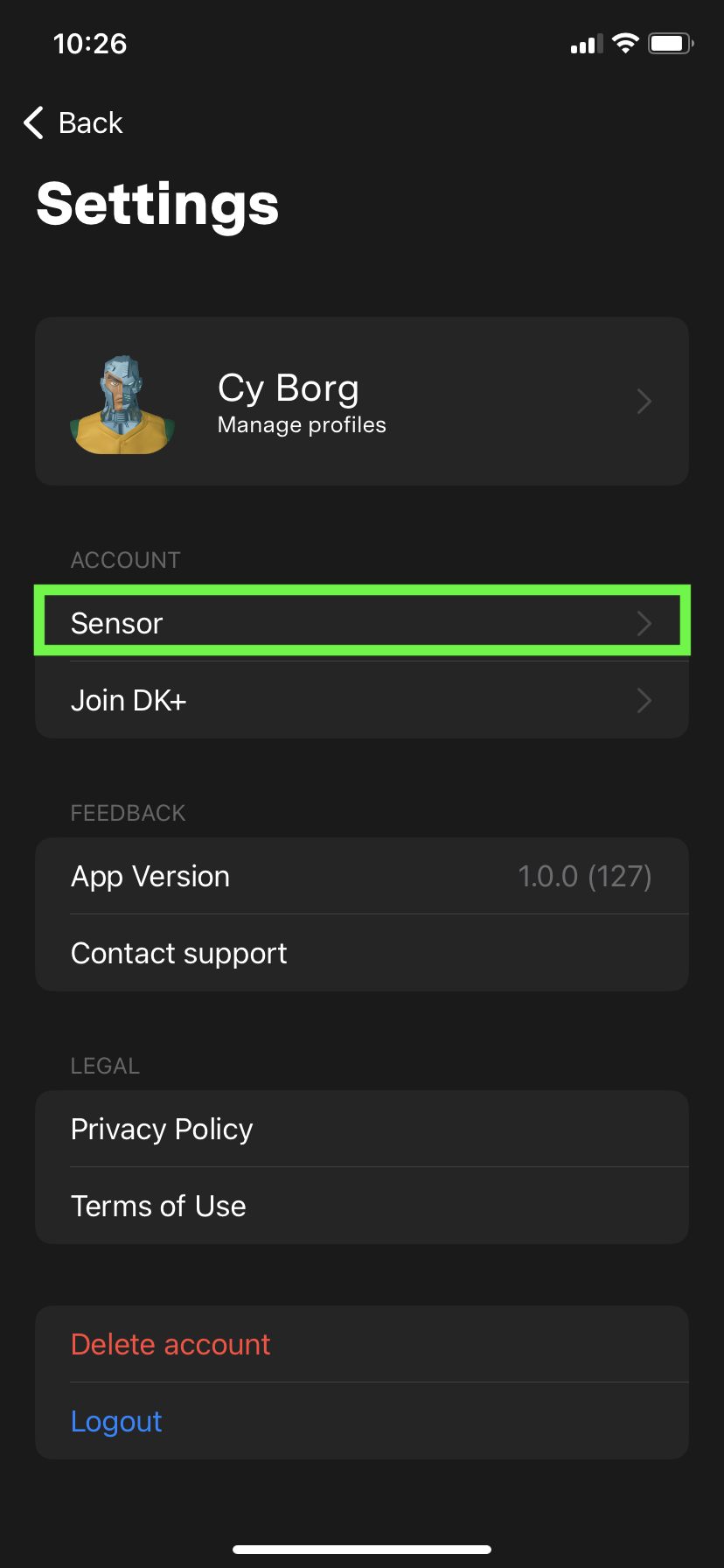The image size is (724, 1568).
Task: View the Privacy Policy
Action: click(x=162, y=1130)
